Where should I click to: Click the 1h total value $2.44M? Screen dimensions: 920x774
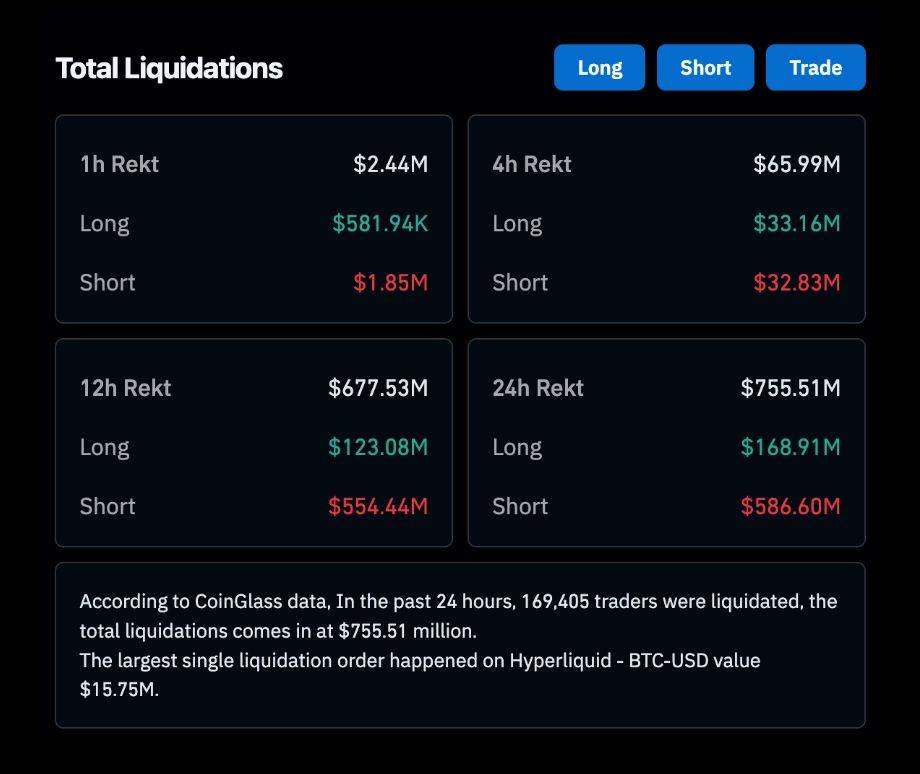(x=390, y=164)
